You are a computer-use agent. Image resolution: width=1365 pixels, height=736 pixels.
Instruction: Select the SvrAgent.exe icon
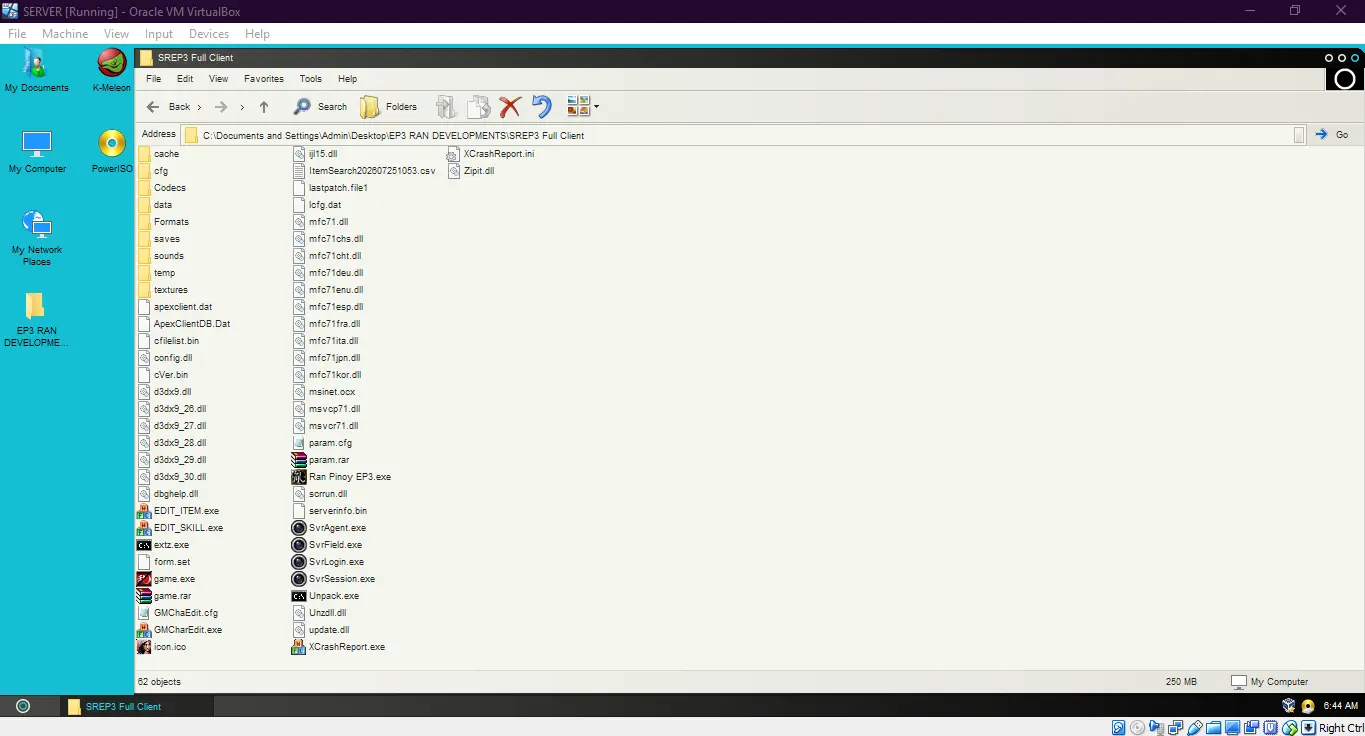point(299,528)
